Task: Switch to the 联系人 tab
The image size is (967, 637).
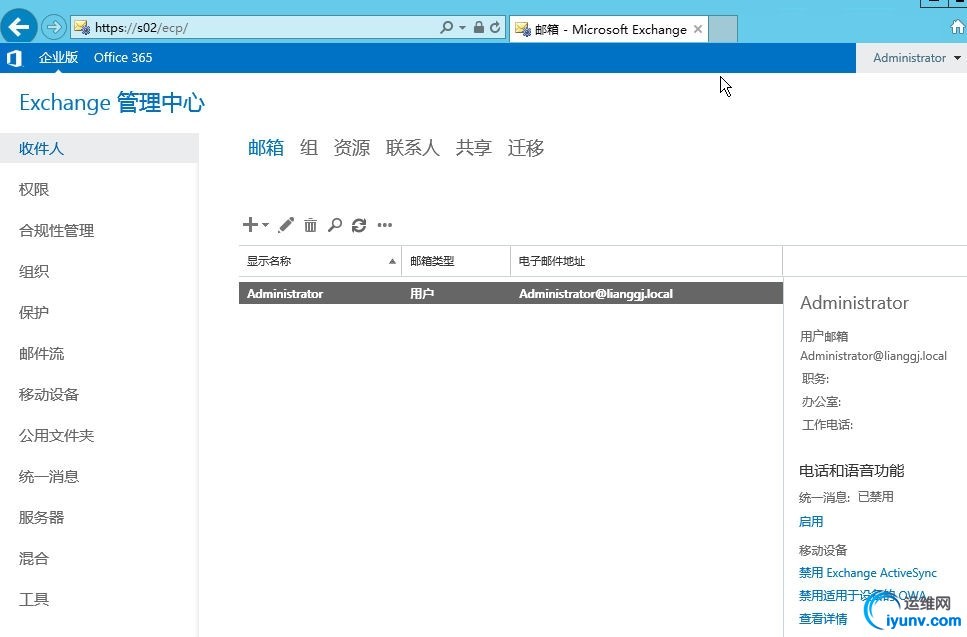Action: tap(413, 148)
